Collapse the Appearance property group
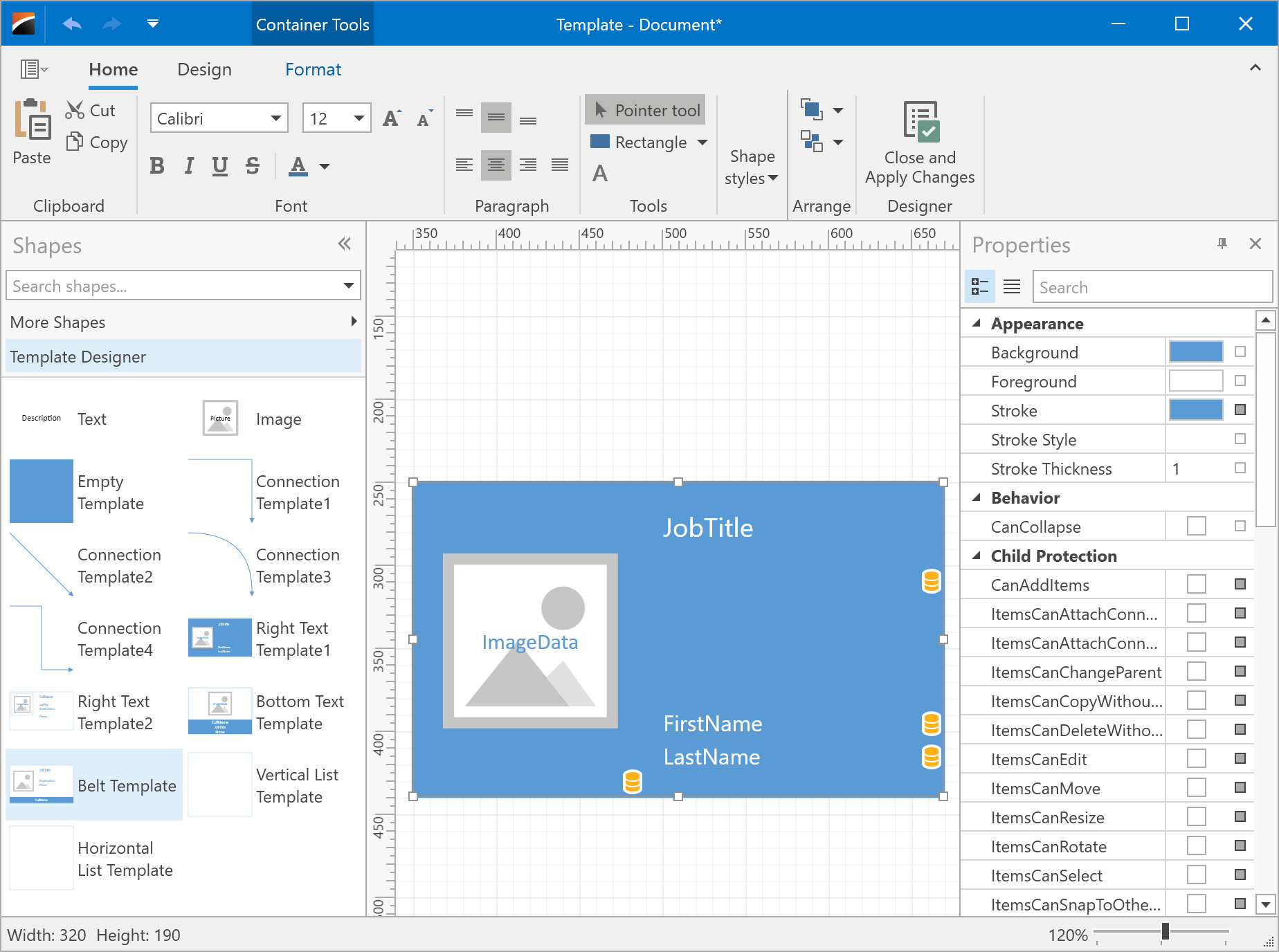Image resolution: width=1279 pixels, height=952 pixels. click(x=977, y=323)
